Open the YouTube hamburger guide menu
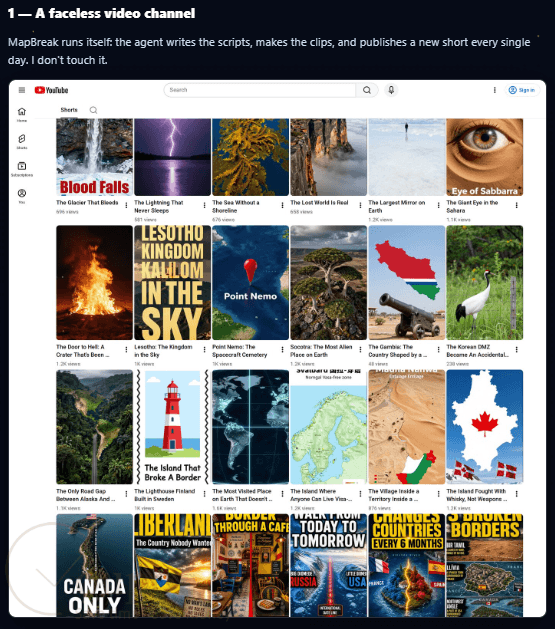This screenshot has width=555, height=629. [22, 90]
